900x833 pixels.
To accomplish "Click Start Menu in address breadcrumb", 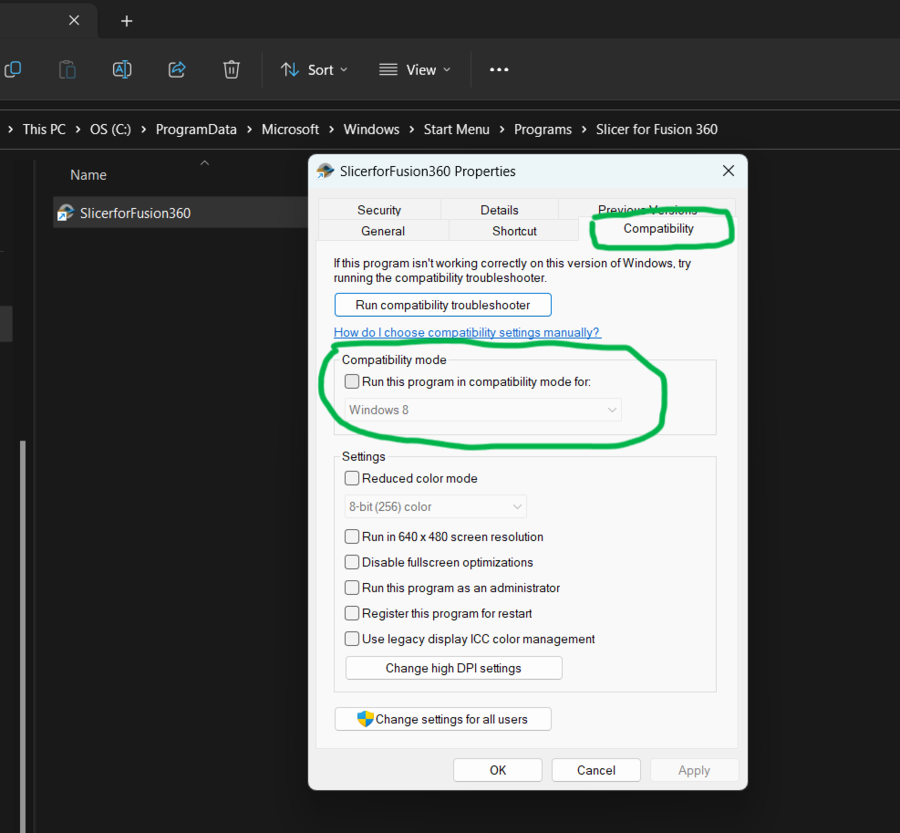I will [x=456, y=130].
